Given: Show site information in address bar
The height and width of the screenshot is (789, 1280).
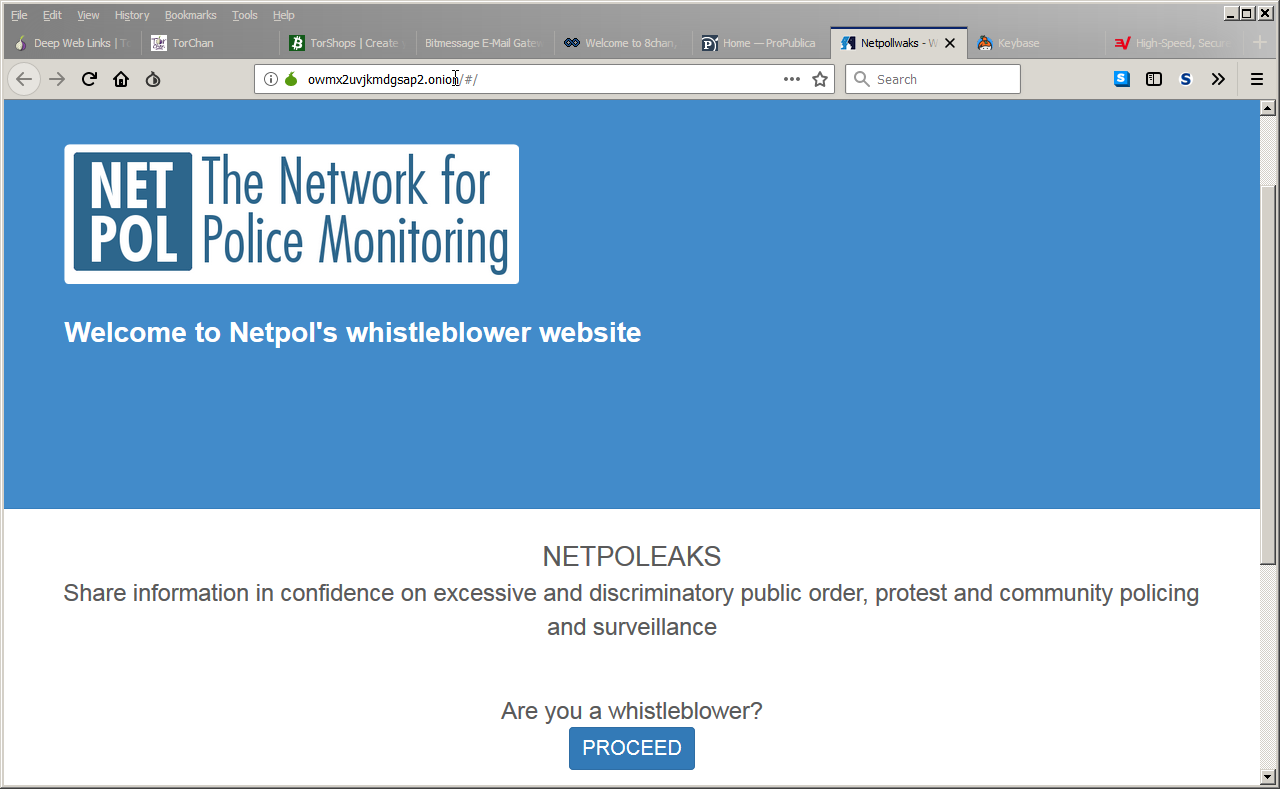Looking at the screenshot, I should (271, 79).
